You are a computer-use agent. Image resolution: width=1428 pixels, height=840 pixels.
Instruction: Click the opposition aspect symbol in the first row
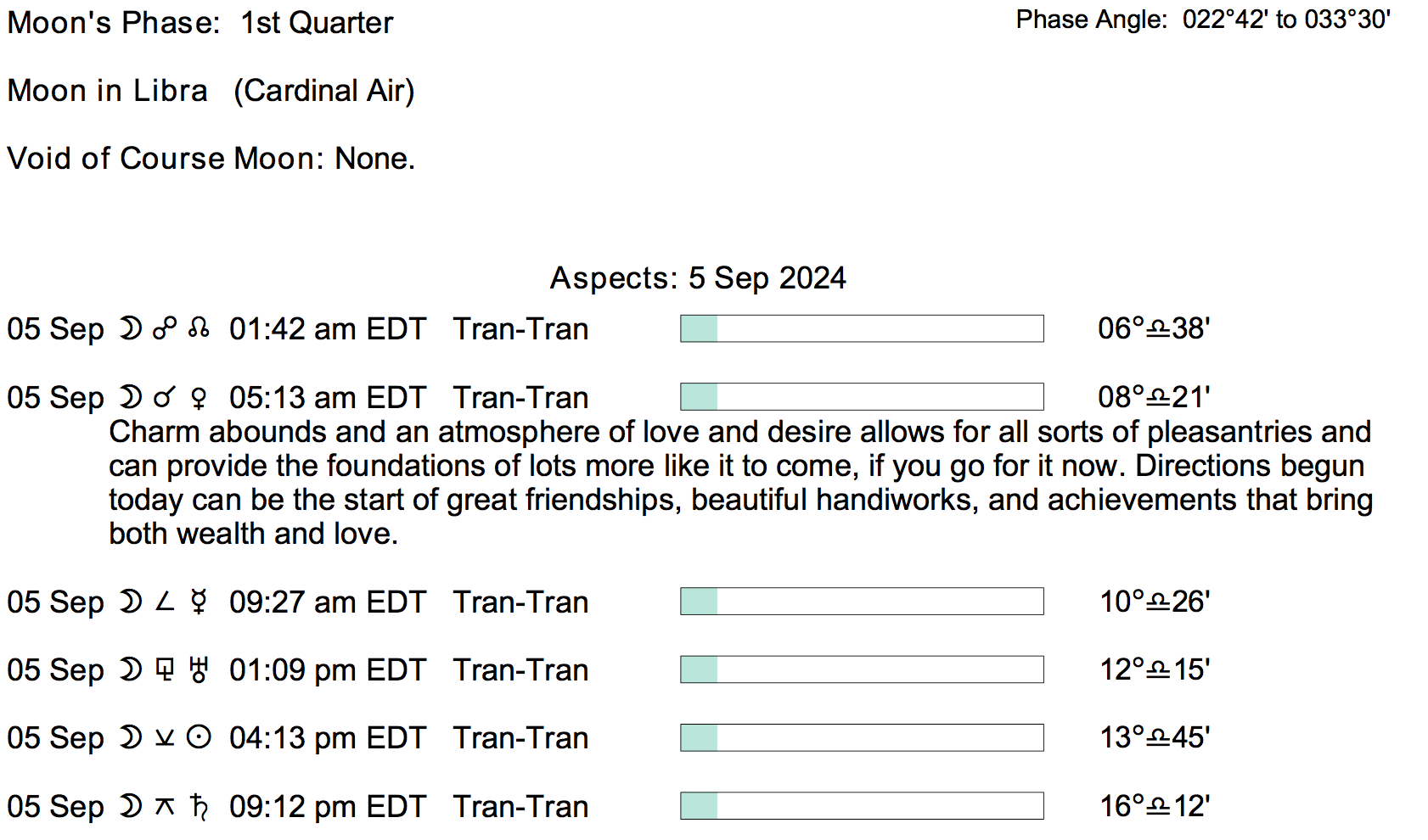pyautogui.click(x=165, y=328)
